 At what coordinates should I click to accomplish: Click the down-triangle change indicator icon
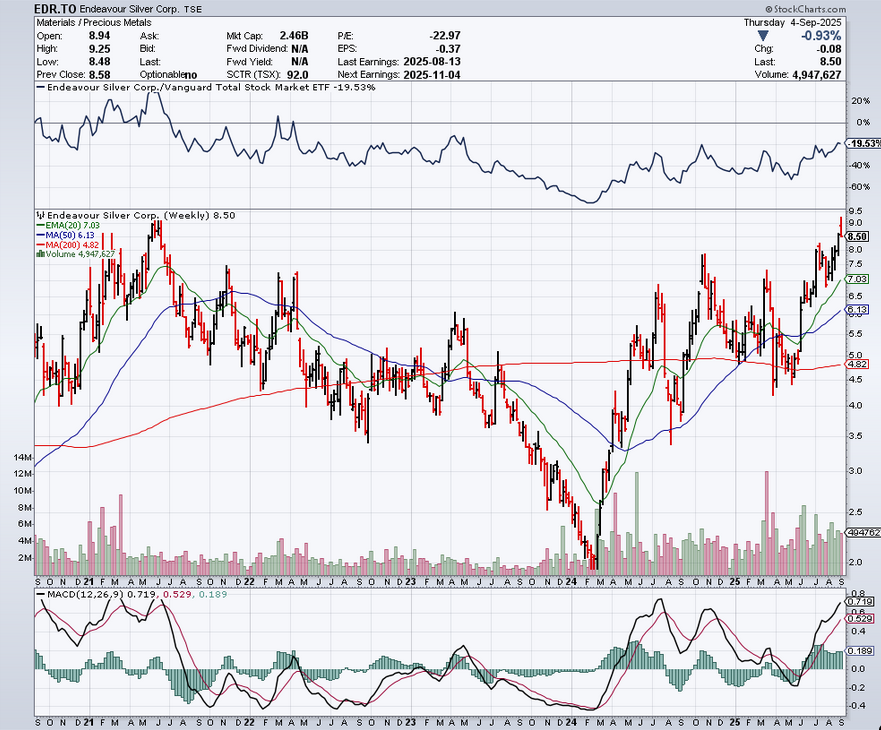[762, 36]
